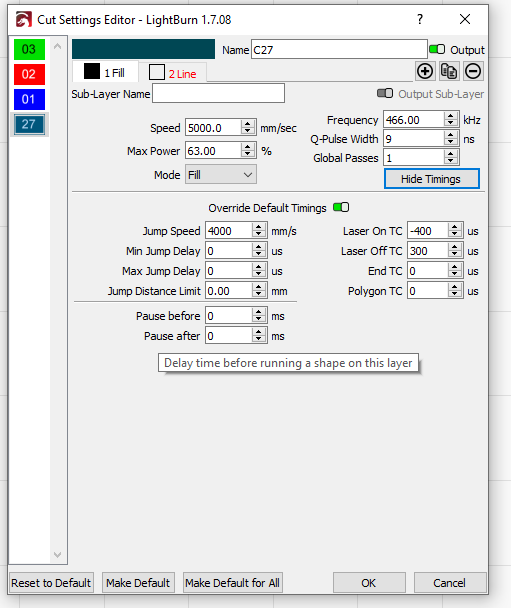Screen dimensions: 511x608
Task: Click the Hide Timings button
Action: click(x=432, y=179)
